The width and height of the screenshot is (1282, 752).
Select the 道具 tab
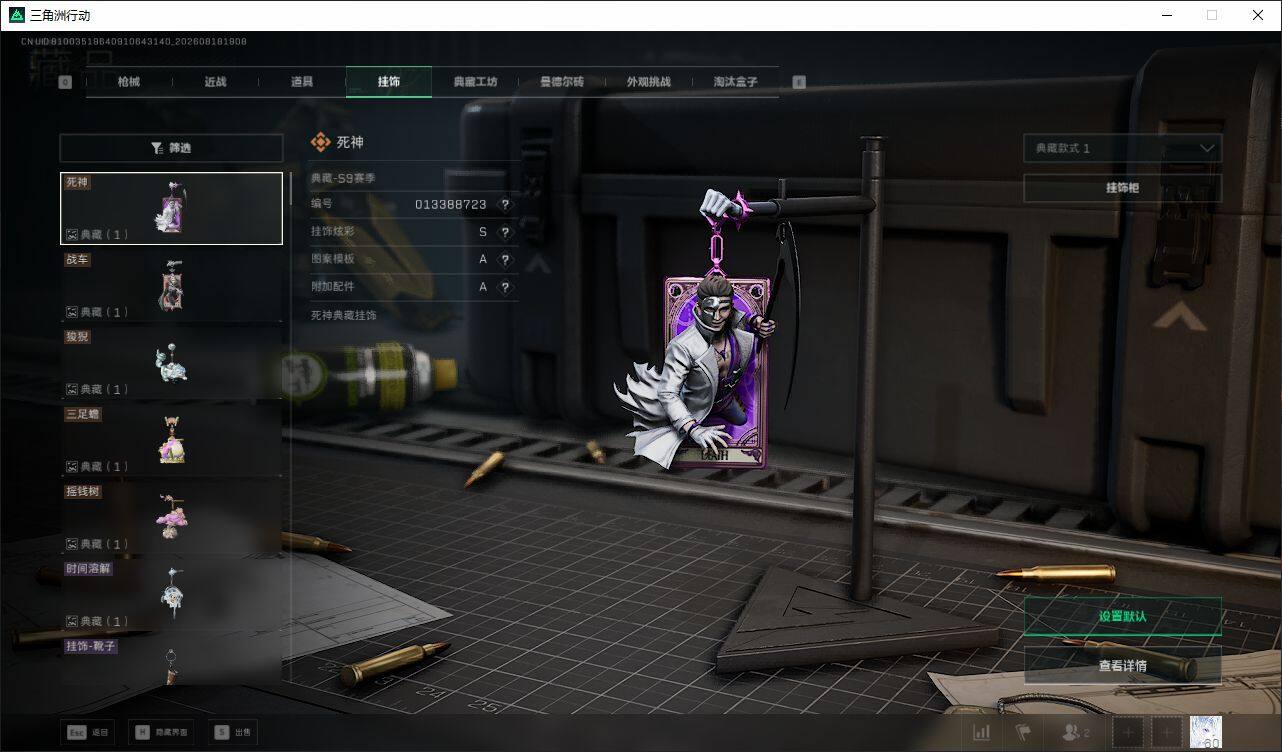[x=302, y=82]
